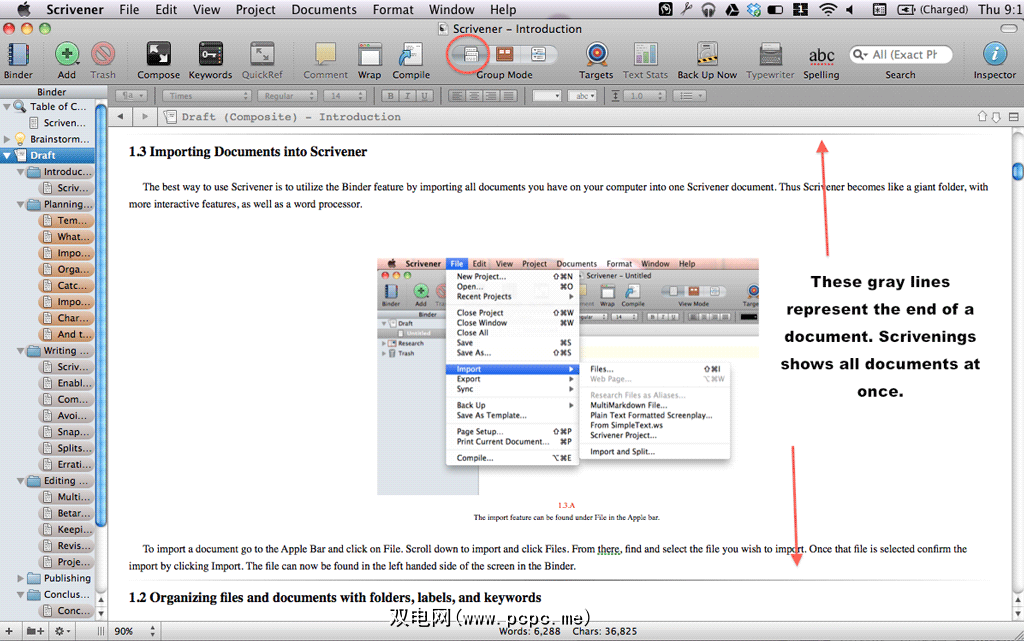Viewport: 1024px width, 641px height.
Task: Open the Inspector panel
Action: [x=994, y=56]
